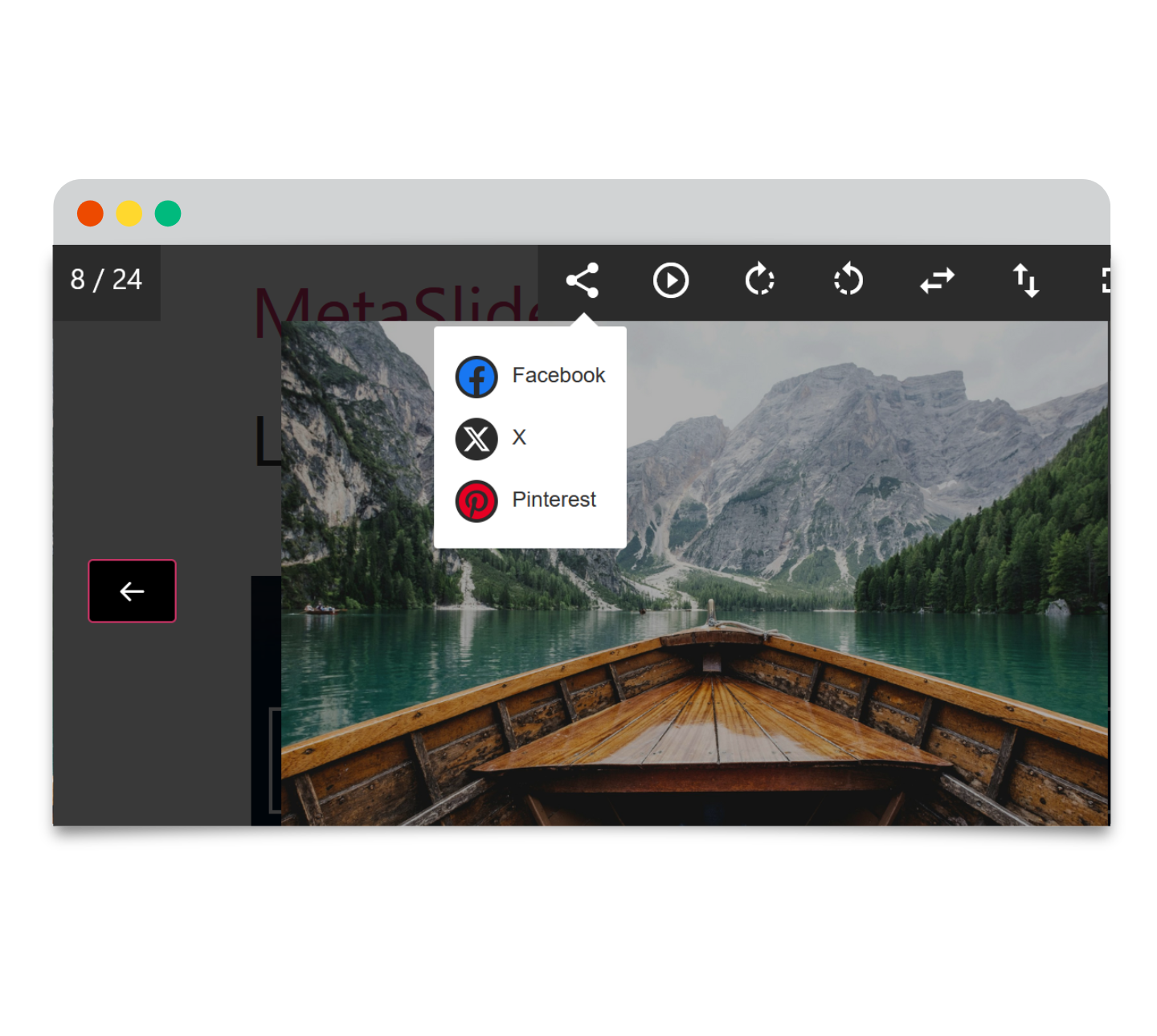Image resolution: width=1157 pixels, height=1036 pixels.
Task: Click the blue Facebook logo icon
Action: [x=476, y=377]
